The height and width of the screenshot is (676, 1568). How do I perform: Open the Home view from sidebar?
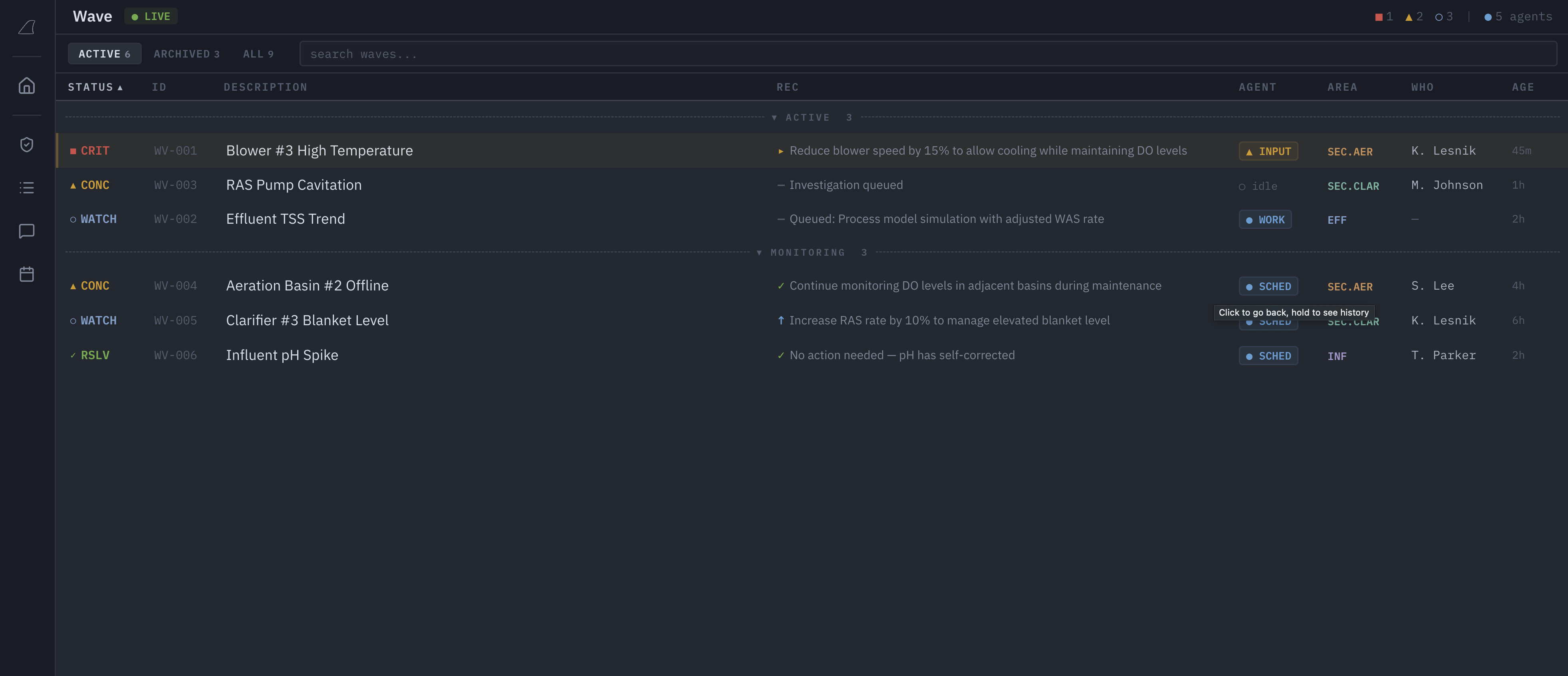pos(27,85)
